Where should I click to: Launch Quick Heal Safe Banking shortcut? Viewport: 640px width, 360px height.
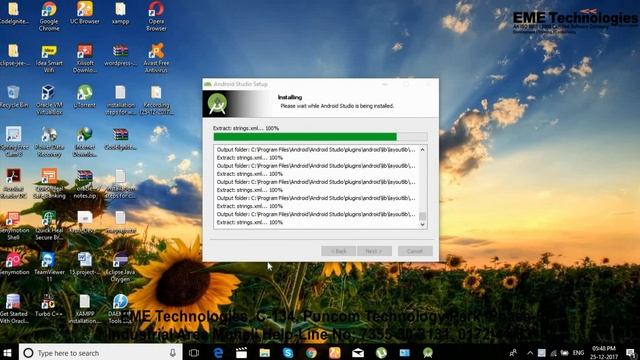(x=49, y=184)
